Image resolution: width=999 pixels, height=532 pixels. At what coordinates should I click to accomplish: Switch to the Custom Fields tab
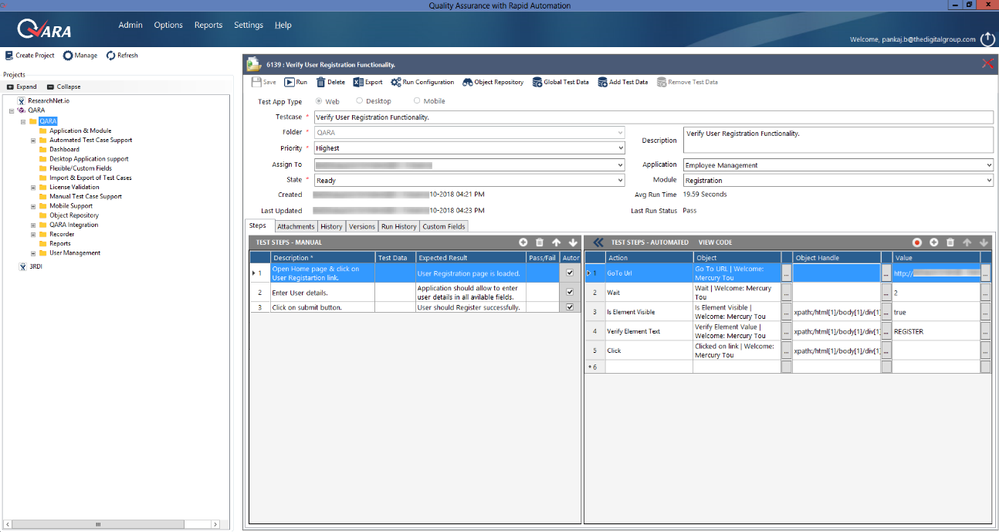(x=443, y=226)
